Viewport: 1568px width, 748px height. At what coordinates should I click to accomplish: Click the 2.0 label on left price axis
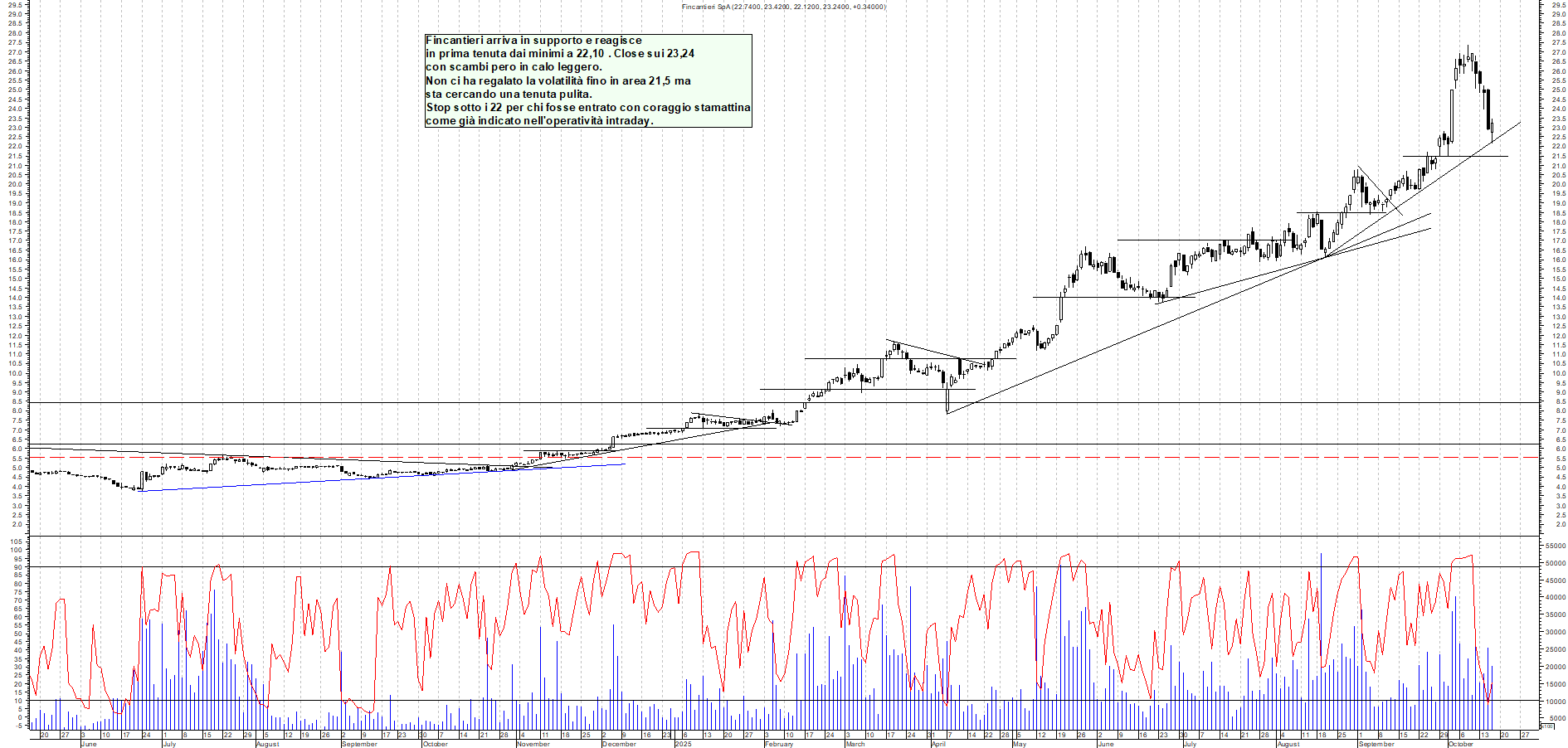click(x=16, y=524)
